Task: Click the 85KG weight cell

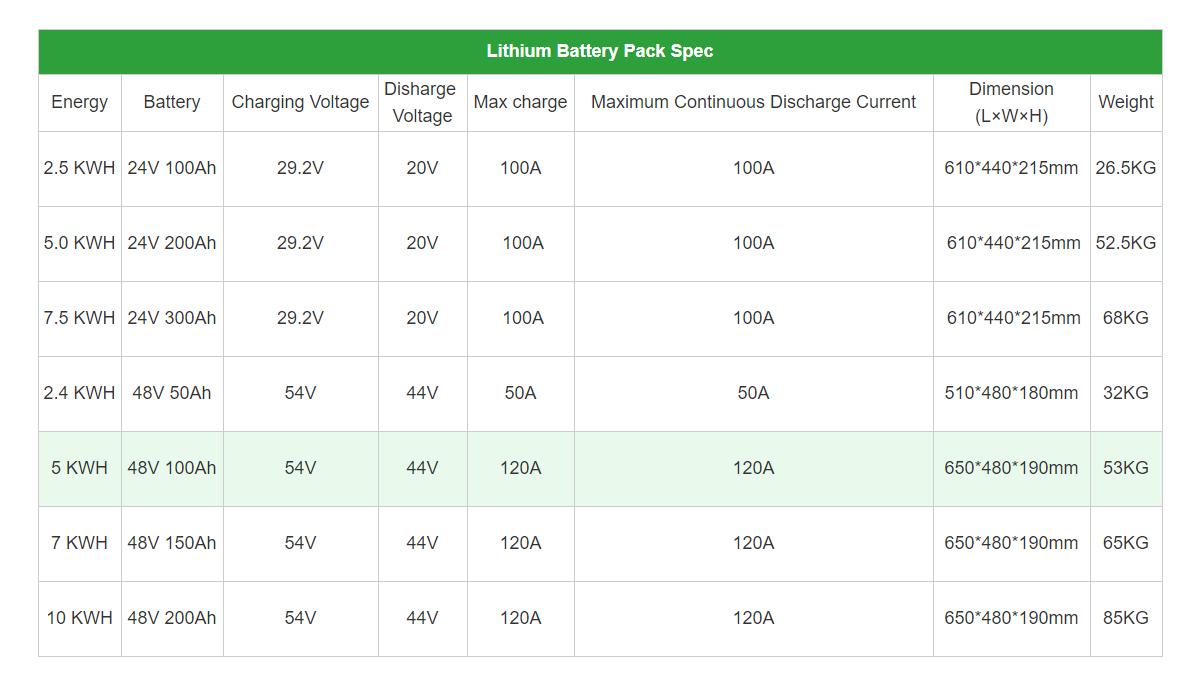Action: 1126,618
